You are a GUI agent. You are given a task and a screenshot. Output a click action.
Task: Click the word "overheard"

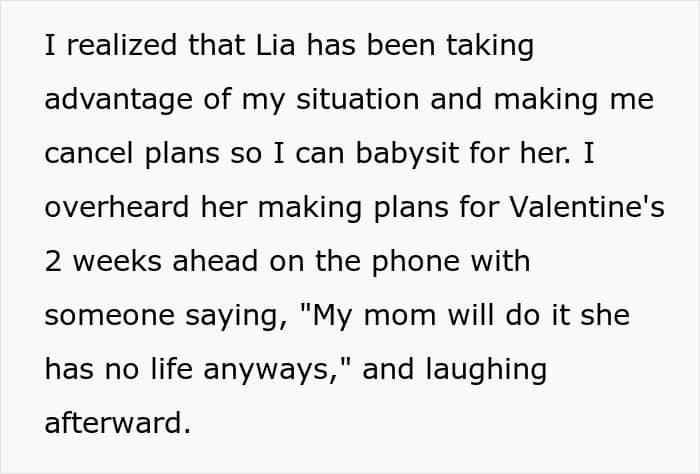(x=117, y=207)
